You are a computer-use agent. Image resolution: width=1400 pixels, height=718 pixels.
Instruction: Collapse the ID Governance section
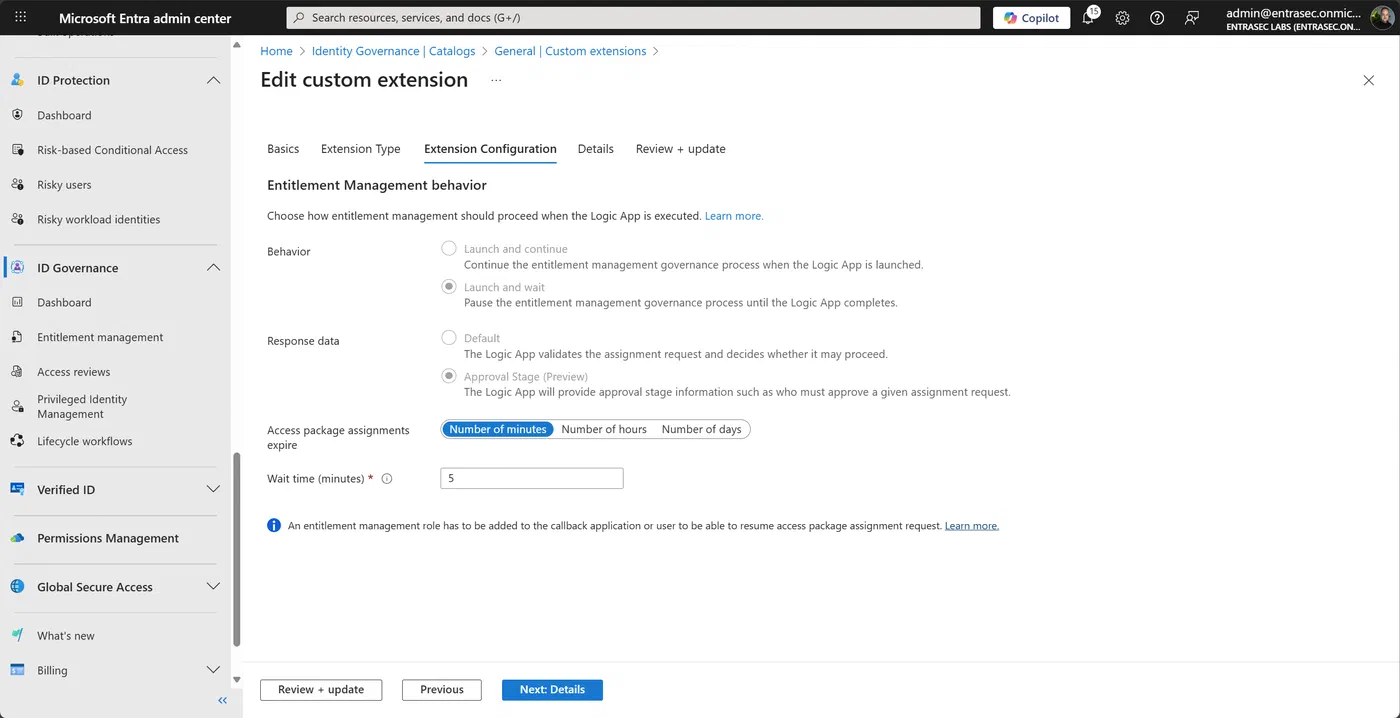(x=213, y=268)
